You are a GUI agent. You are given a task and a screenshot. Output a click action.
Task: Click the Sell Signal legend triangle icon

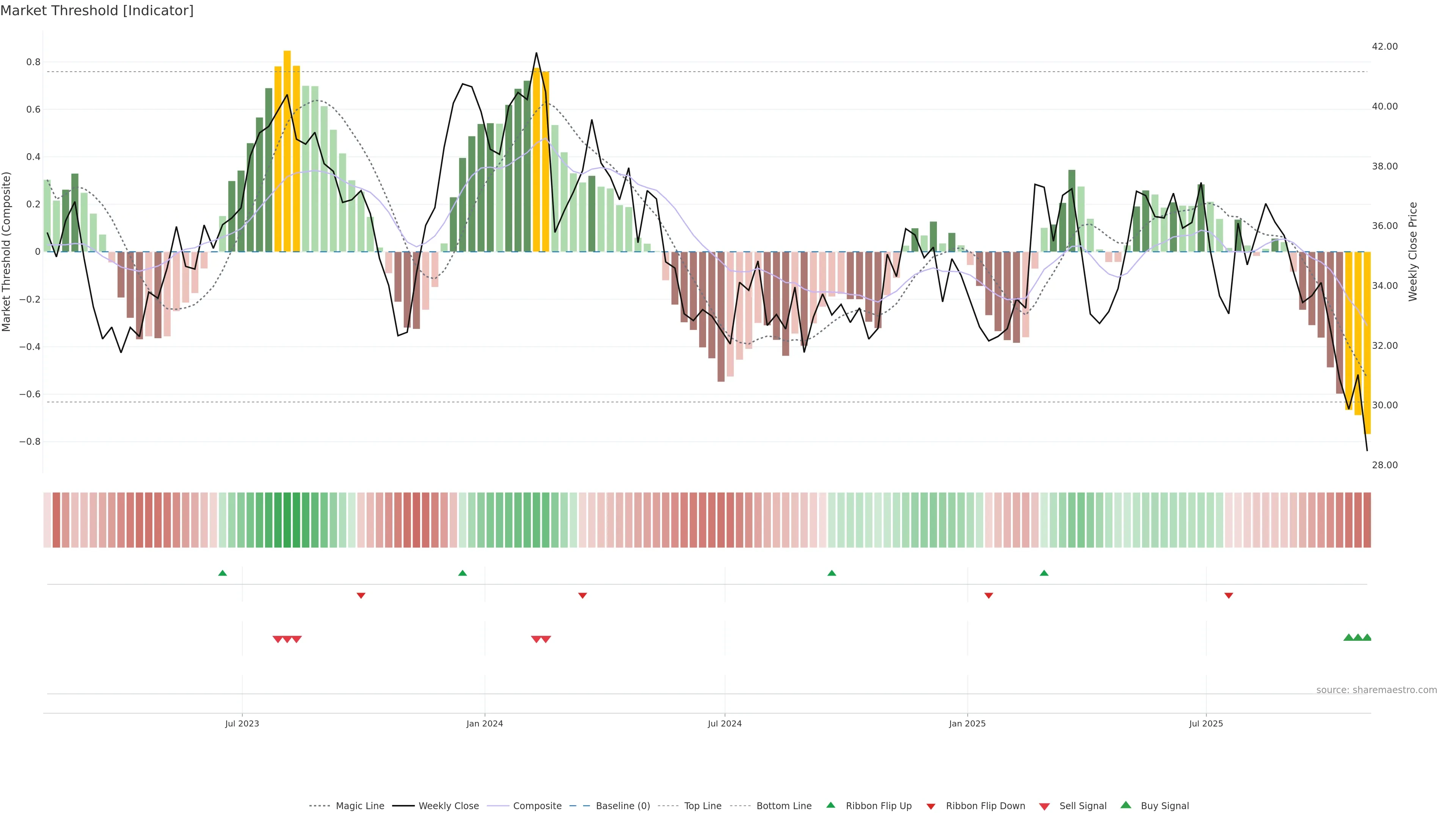coord(1044,806)
